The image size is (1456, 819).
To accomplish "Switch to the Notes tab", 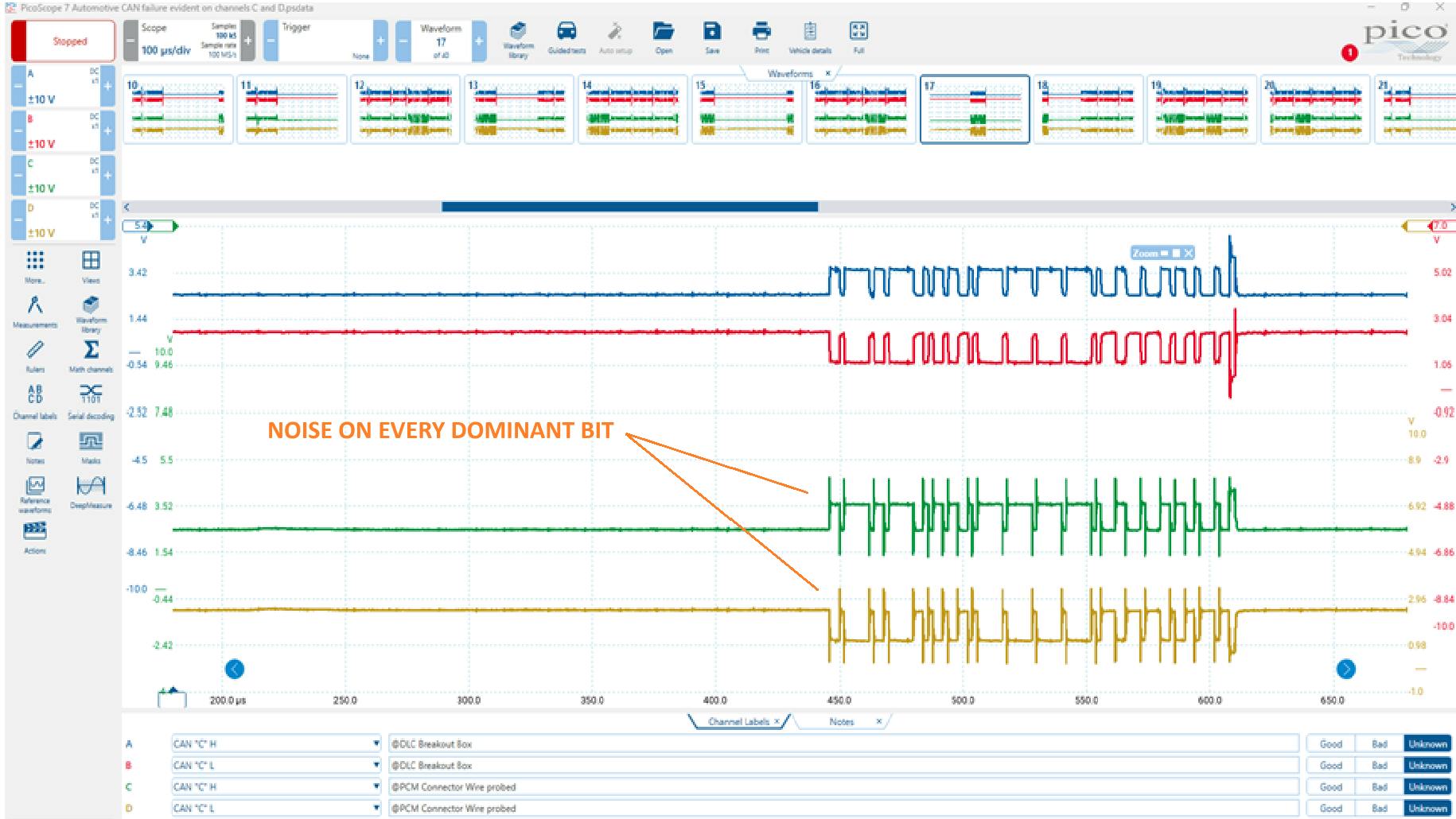I will tap(841, 722).
